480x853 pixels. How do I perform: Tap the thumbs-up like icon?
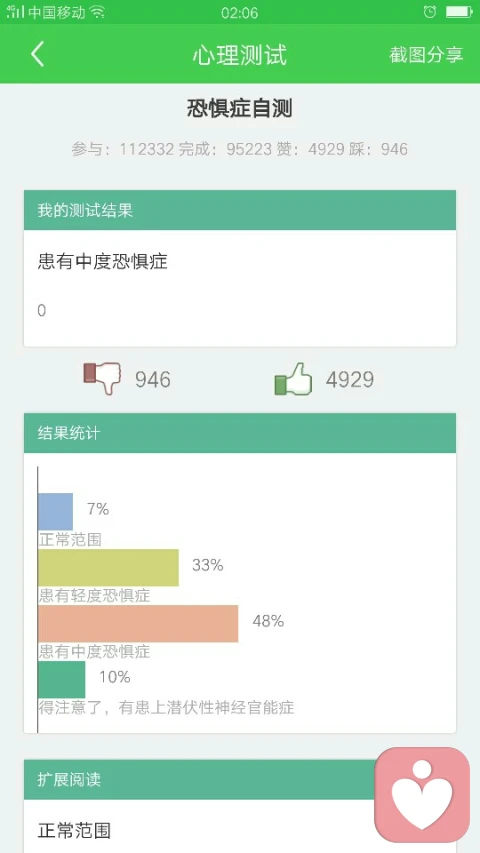coord(293,379)
